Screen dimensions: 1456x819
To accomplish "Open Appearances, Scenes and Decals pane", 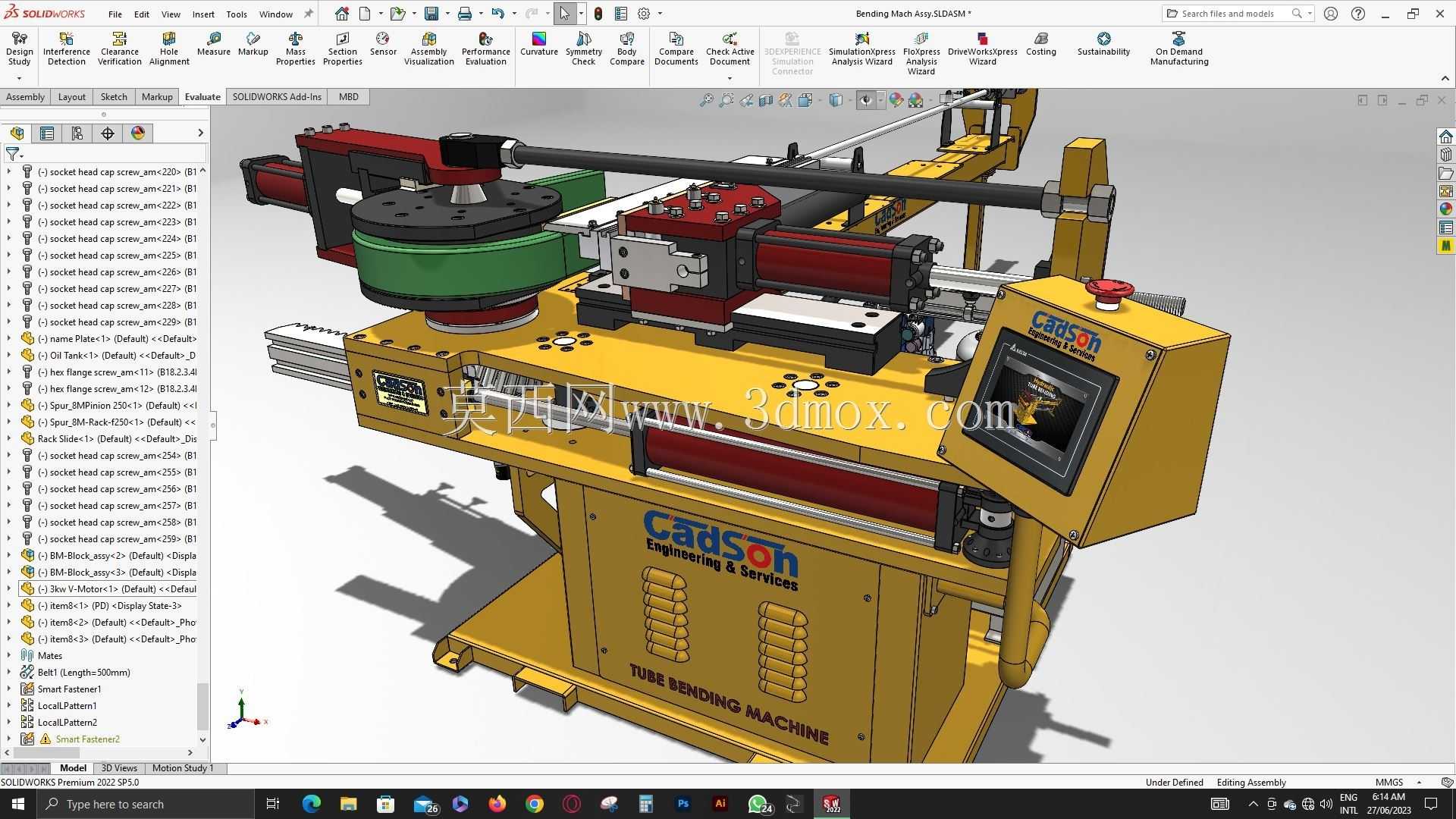I will point(1446,209).
